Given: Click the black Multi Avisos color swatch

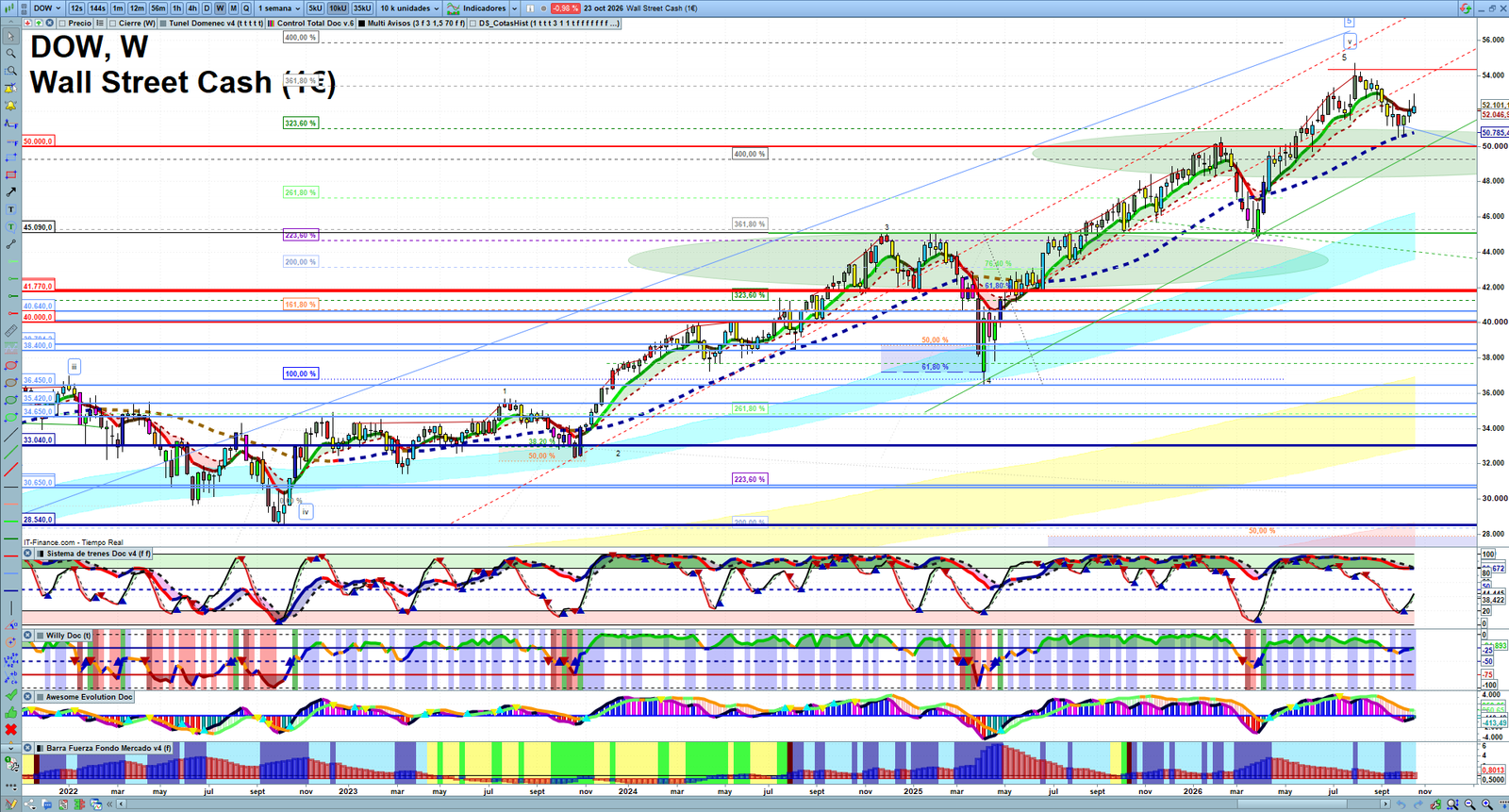Looking at the screenshot, I should [361, 23].
